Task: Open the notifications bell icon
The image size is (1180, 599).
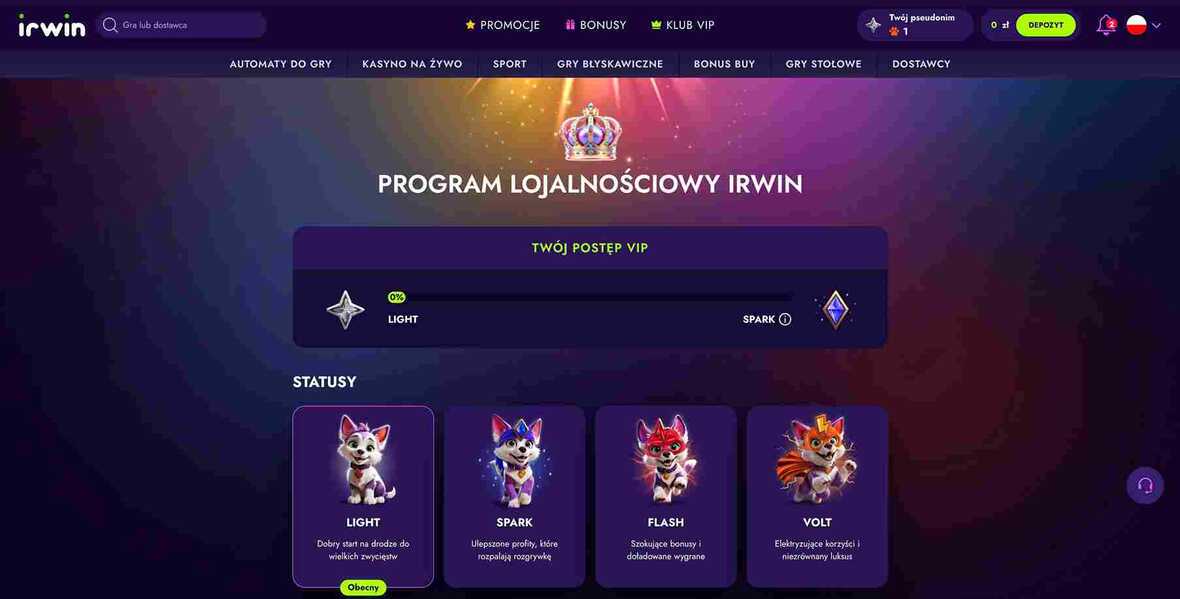Action: (x=1105, y=25)
